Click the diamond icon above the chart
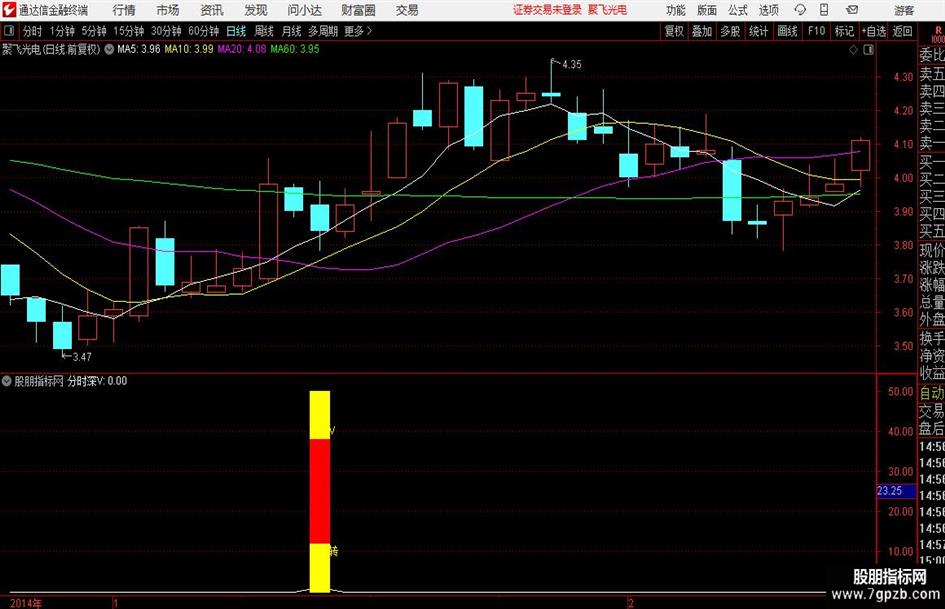This screenshot has height=609, width=945. [x=853, y=49]
